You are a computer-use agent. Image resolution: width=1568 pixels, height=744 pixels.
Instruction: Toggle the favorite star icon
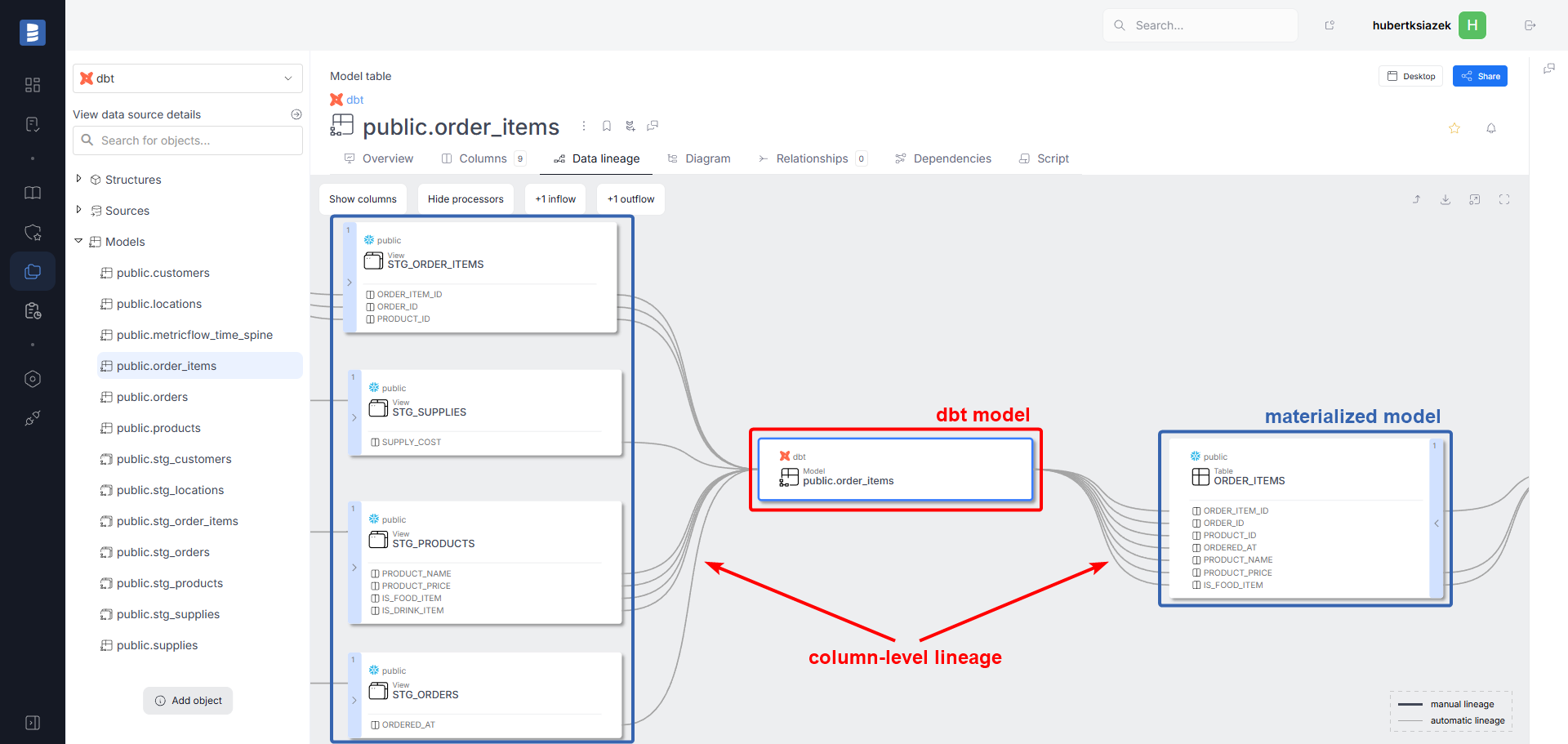click(1454, 128)
